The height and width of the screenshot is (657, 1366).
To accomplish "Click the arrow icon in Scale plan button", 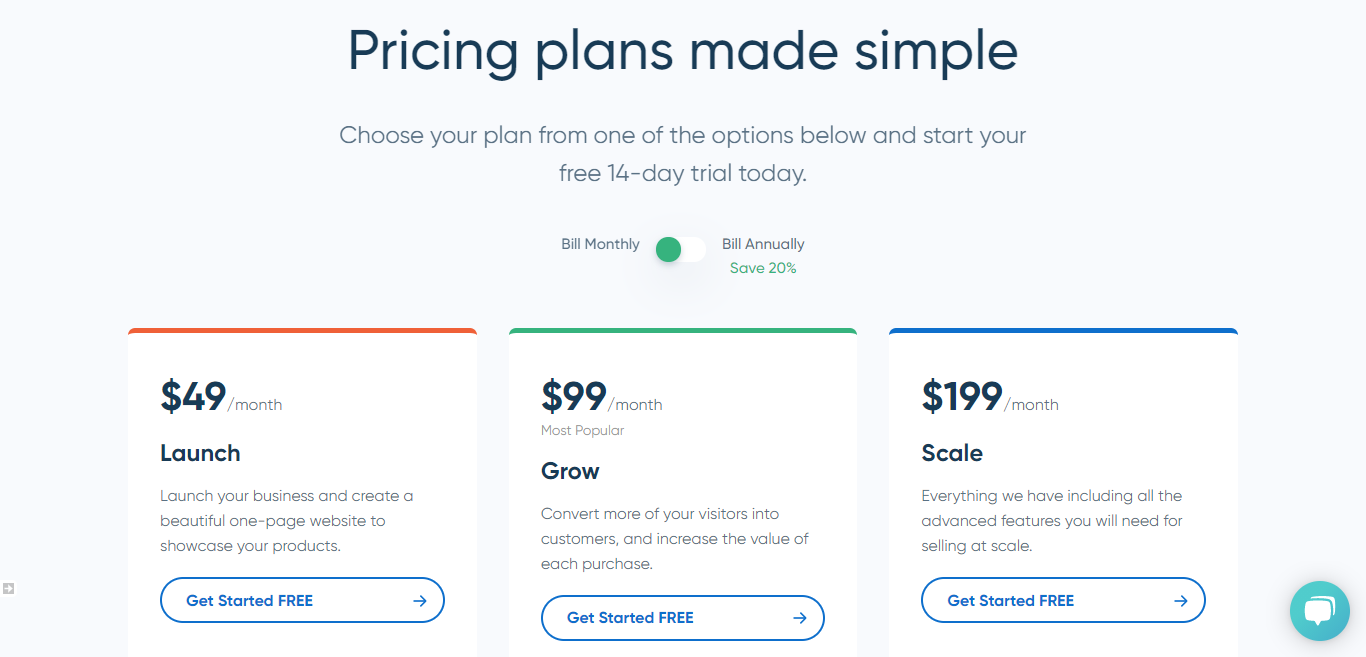I will pyautogui.click(x=1181, y=601).
